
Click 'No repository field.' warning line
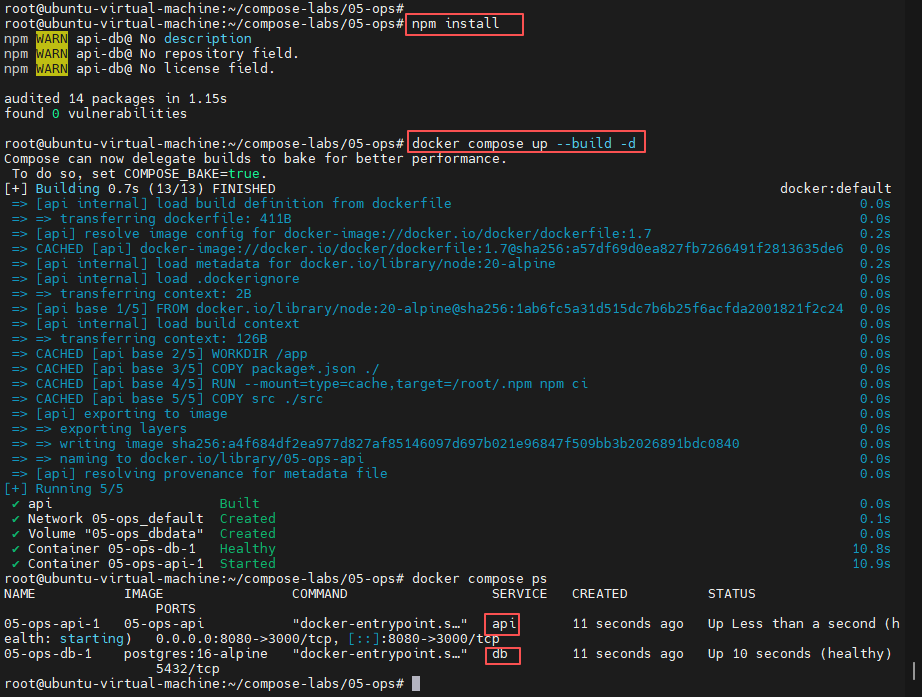tap(152, 54)
